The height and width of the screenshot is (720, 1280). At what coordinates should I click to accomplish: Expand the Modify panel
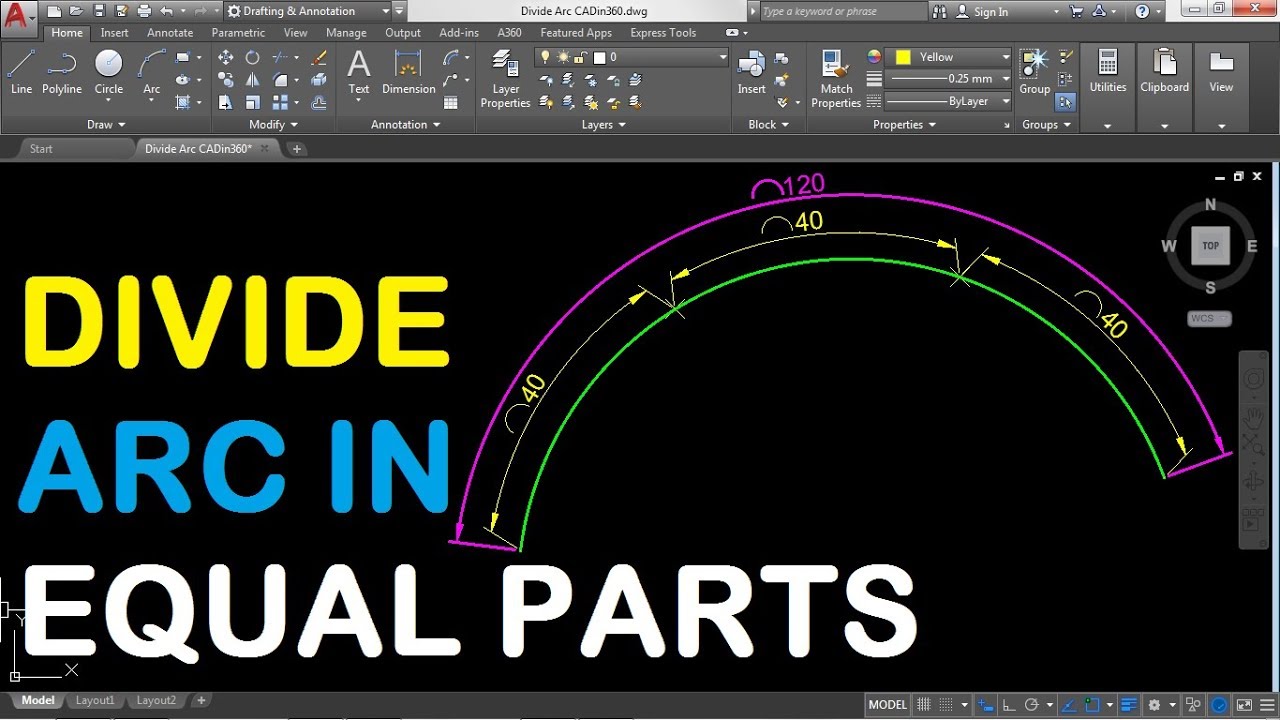[274, 125]
